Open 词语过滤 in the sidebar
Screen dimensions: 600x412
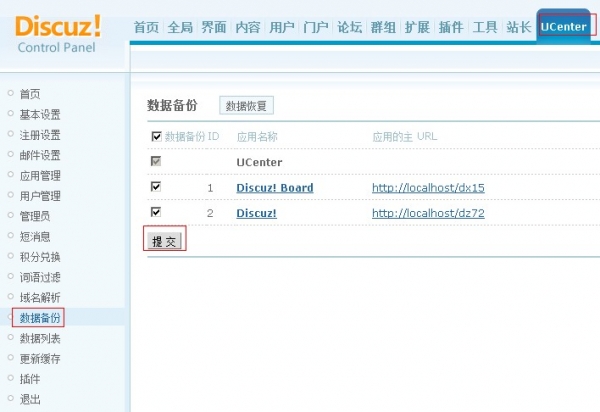tap(40, 277)
